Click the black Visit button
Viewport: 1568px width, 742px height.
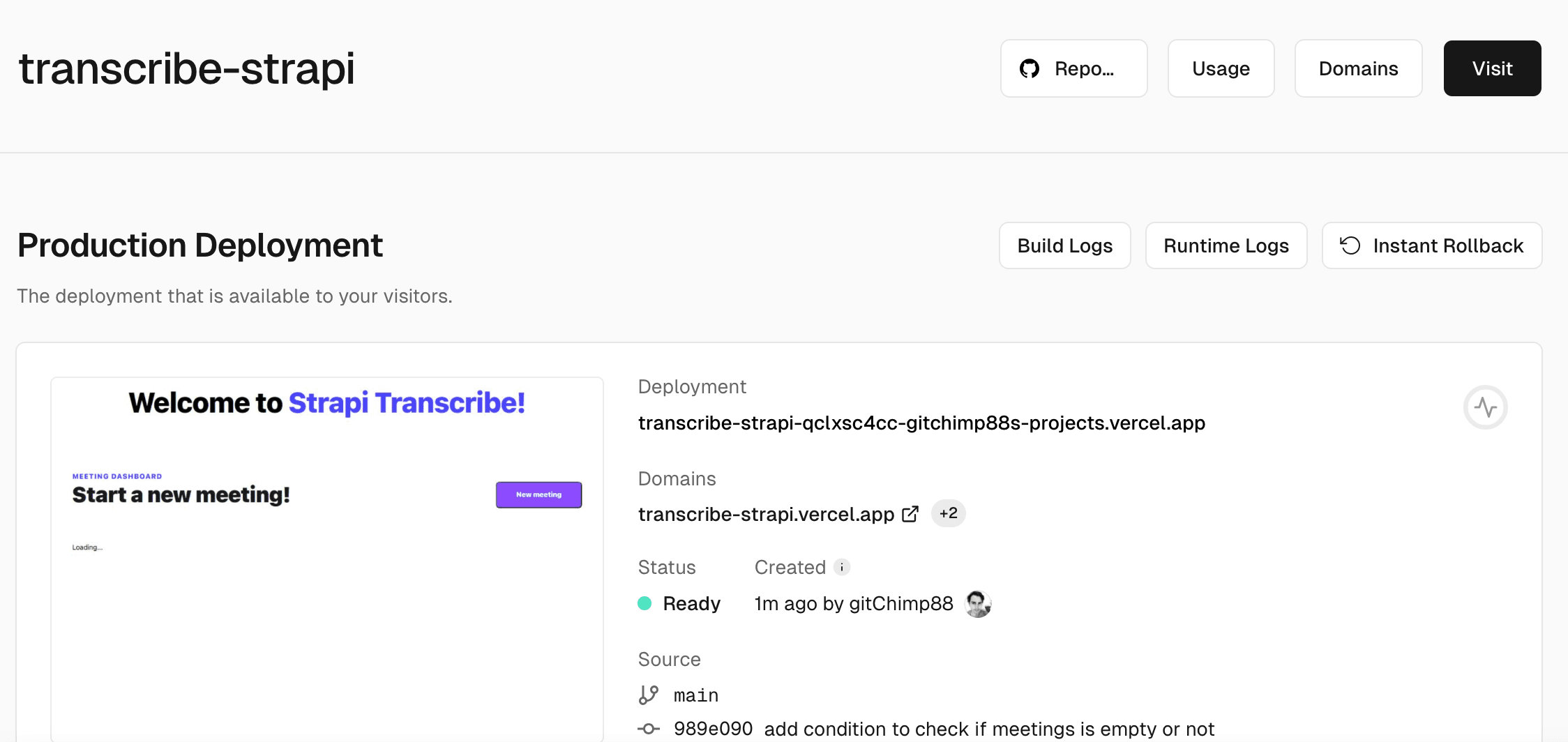pos(1492,68)
